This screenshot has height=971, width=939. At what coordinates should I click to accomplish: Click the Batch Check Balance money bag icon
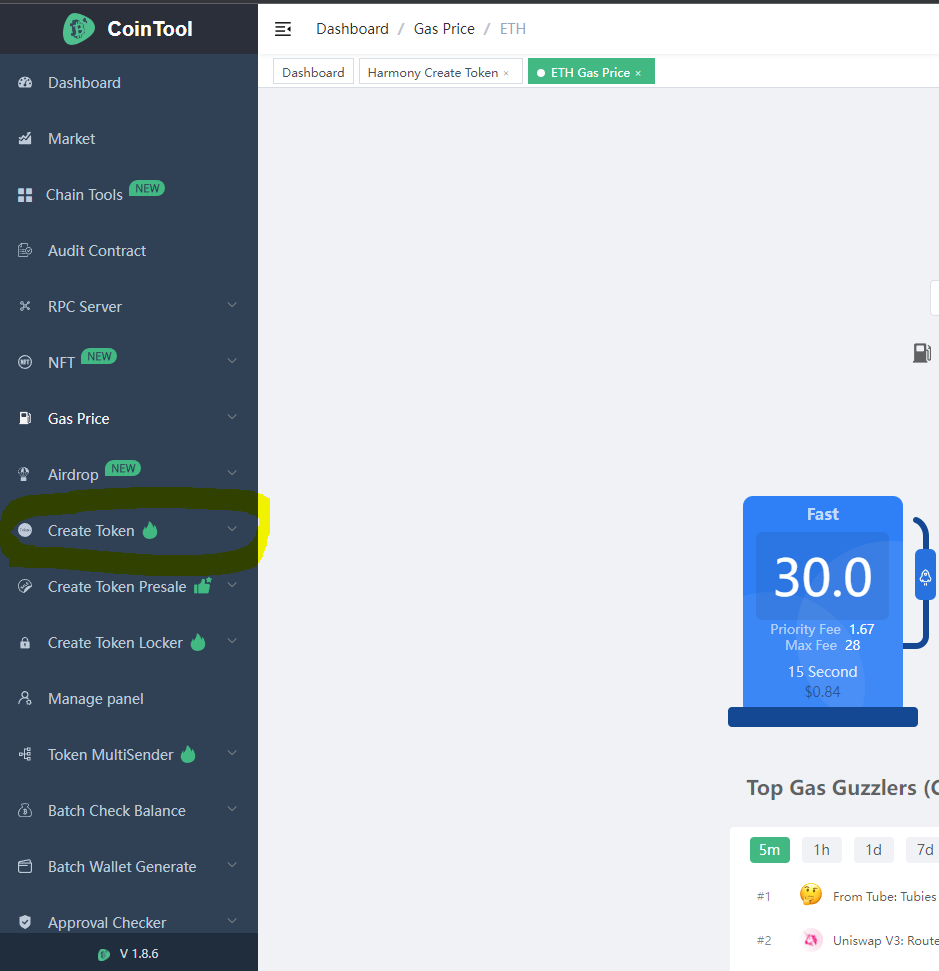[25, 810]
